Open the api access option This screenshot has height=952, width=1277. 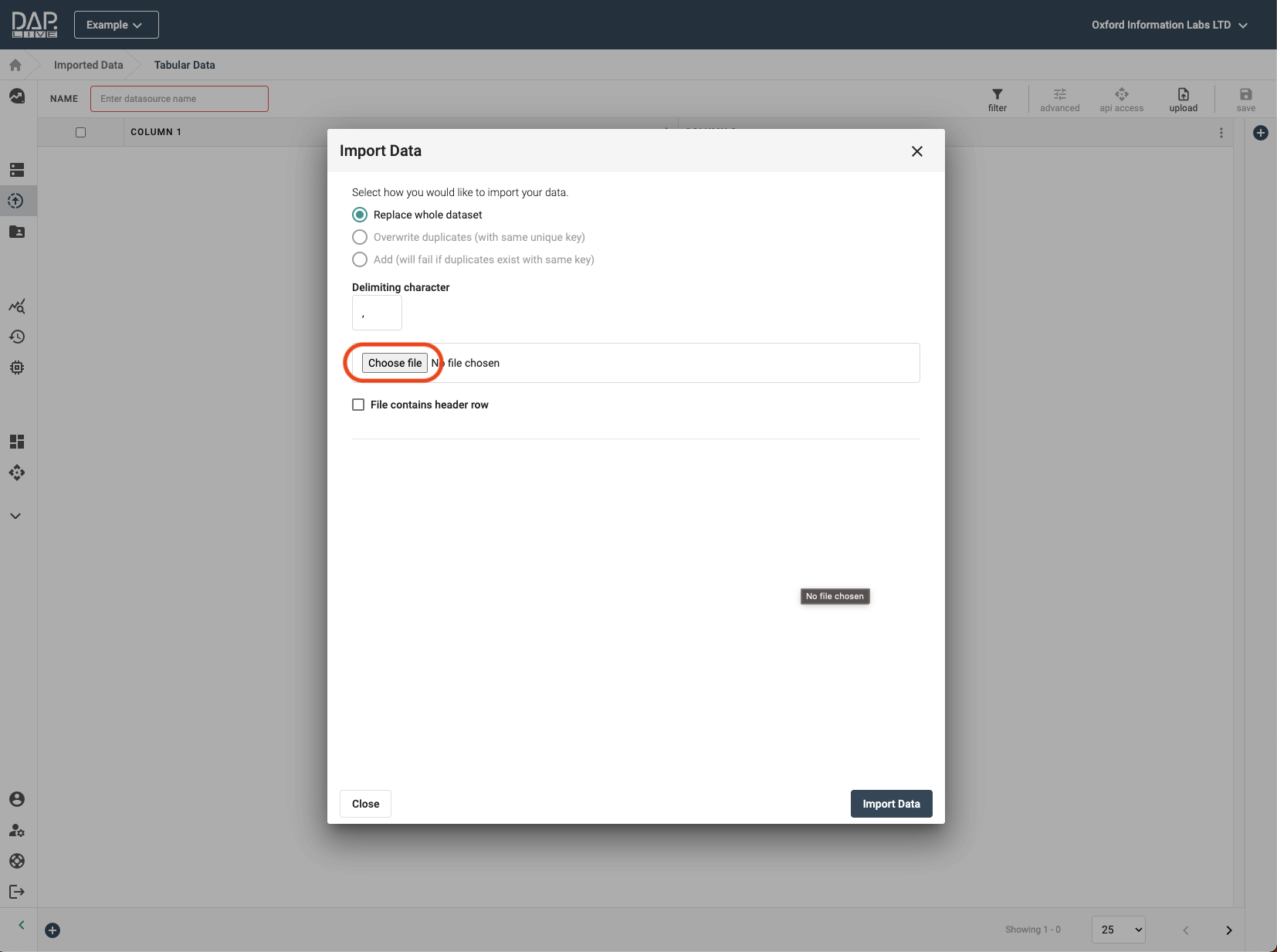[1121, 99]
